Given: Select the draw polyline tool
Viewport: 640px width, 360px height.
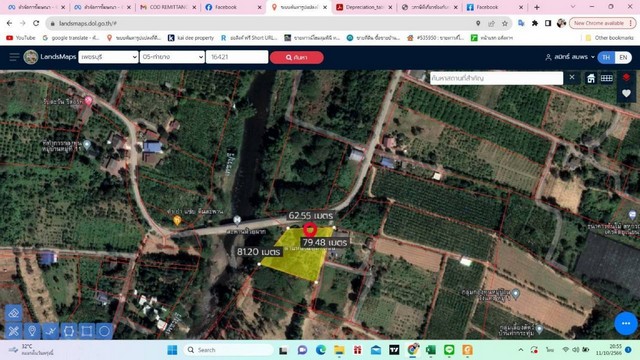Looking at the screenshot, I should point(50,331).
